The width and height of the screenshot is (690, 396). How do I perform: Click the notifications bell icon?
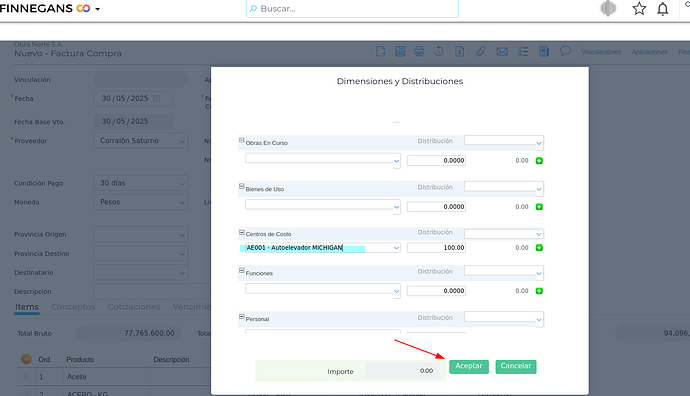coord(663,9)
